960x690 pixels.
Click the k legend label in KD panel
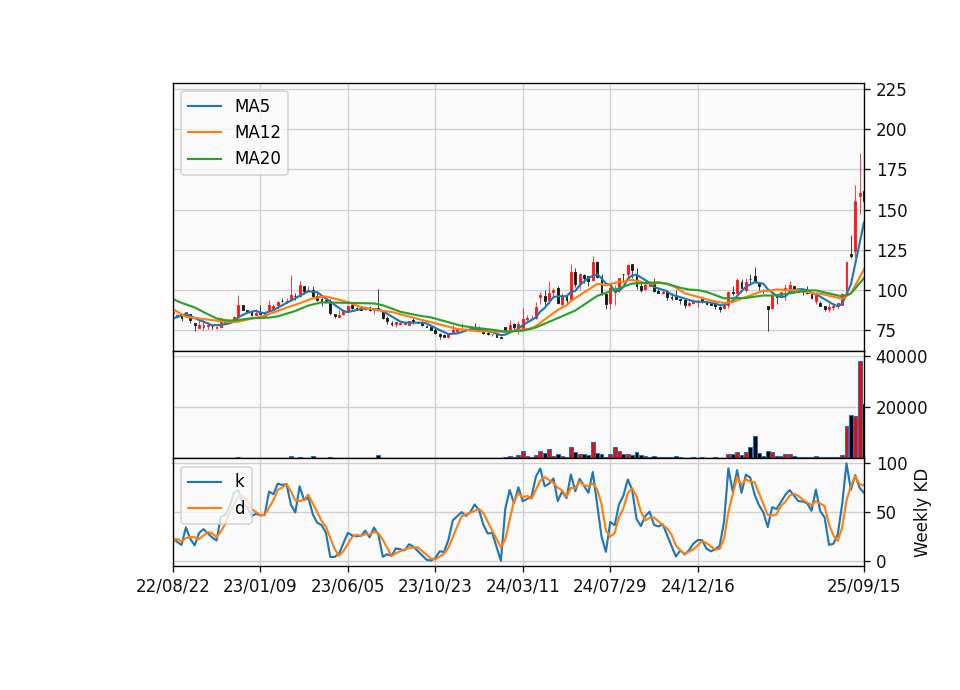[x=239, y=481]
